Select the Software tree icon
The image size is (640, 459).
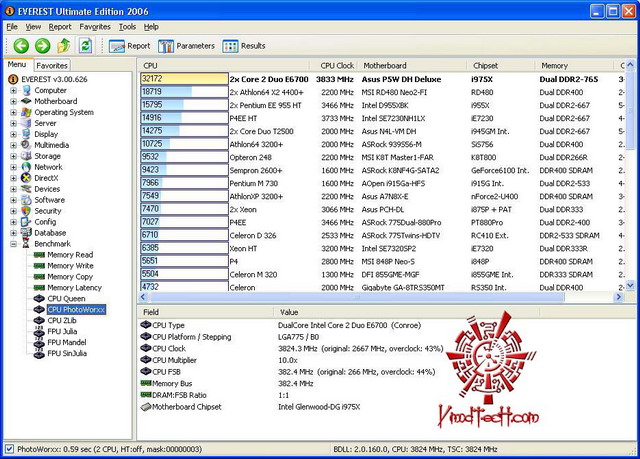click(x=26, y=200)
